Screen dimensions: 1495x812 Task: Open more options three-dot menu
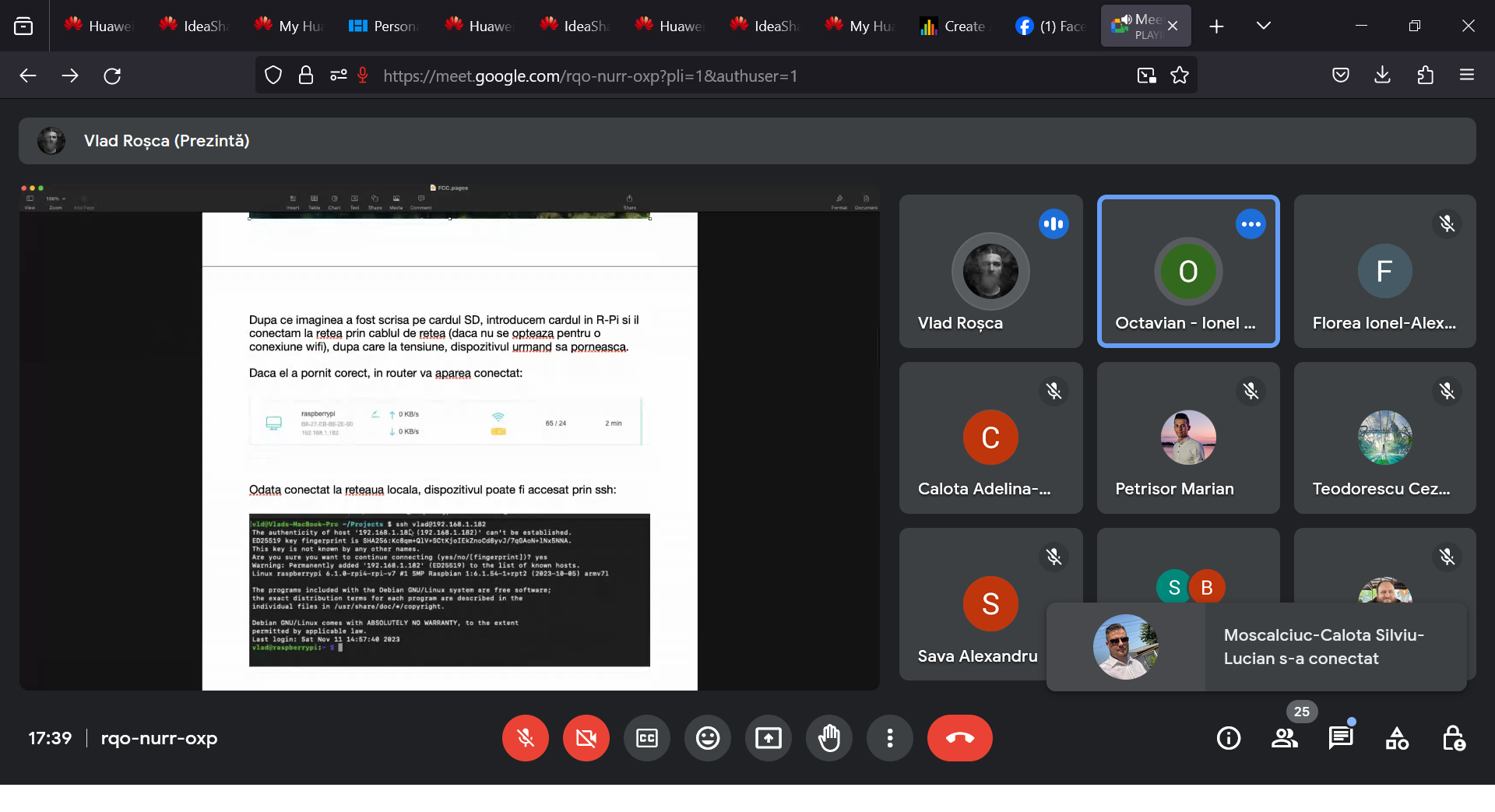coord(890,738)
